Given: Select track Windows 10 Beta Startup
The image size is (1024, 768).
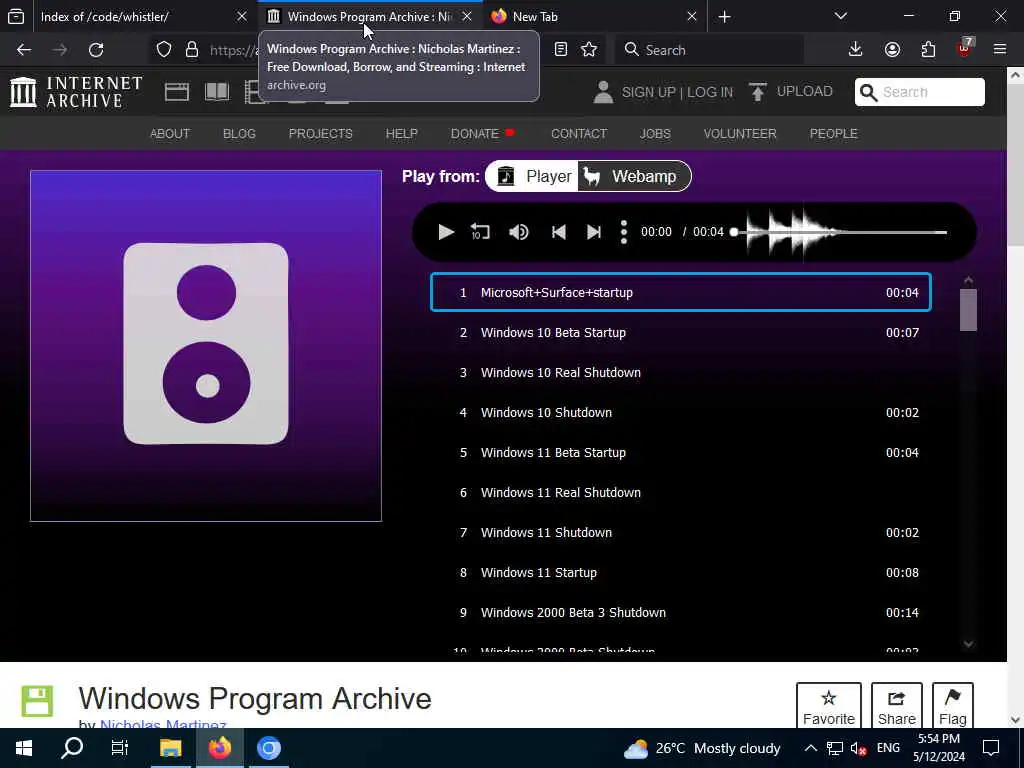Looking at the screenshot, I should (680, 332).
